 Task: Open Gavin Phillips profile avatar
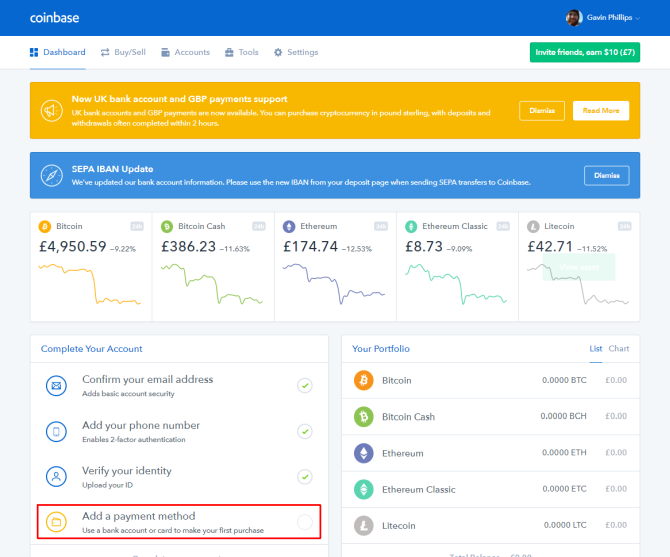coord(574,18)
